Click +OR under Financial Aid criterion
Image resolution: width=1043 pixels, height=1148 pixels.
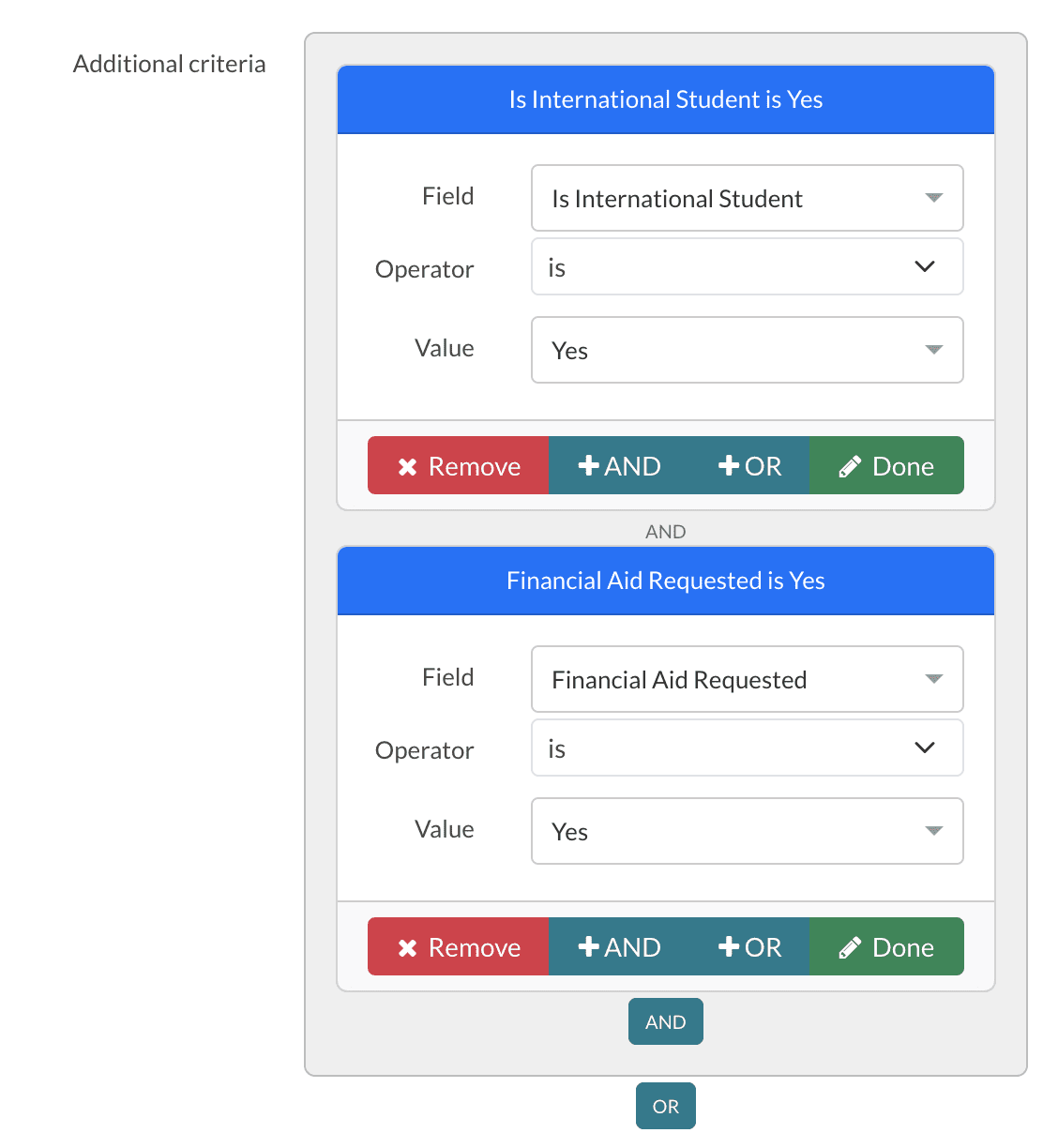pyautogui.click(x=749, y=947)
